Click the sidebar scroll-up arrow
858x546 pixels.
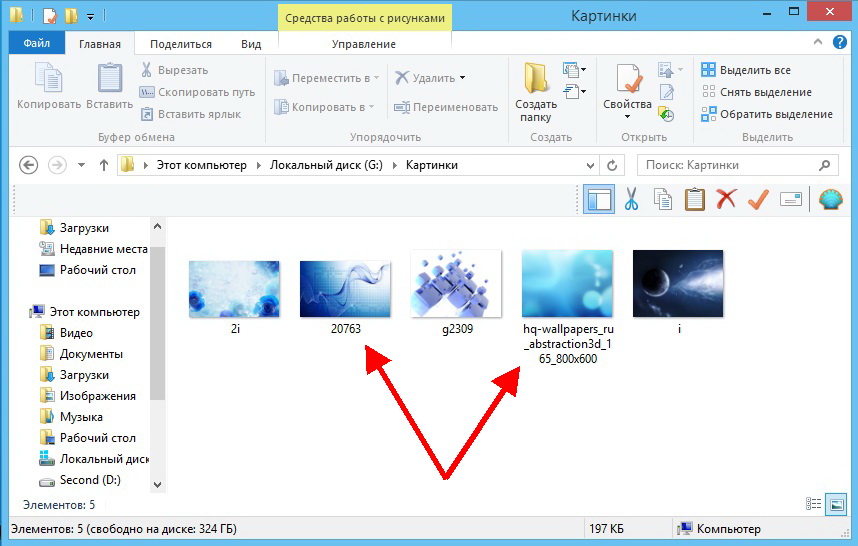point(158,226)
